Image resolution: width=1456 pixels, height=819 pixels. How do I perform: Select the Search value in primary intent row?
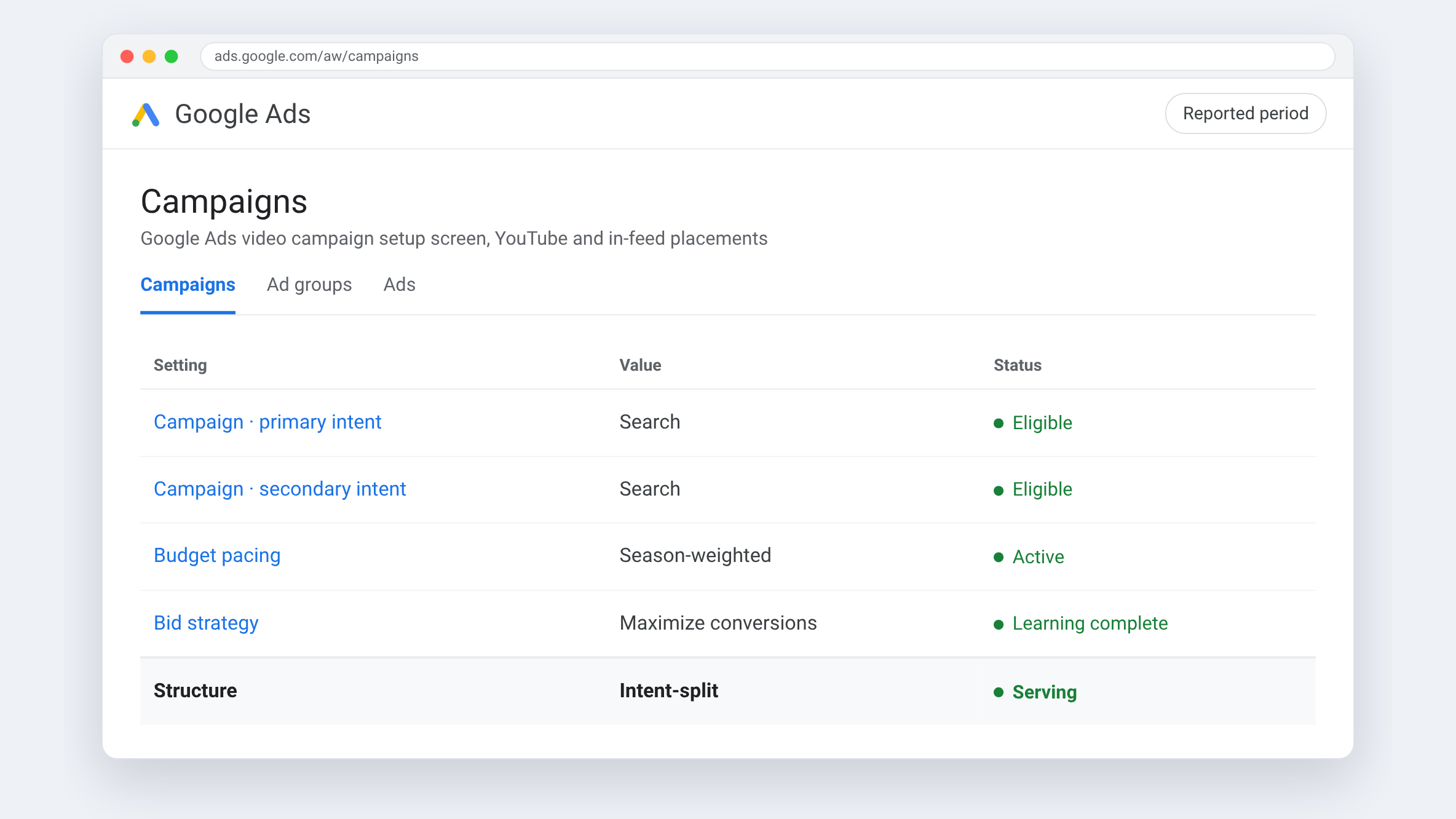(650, 422)
